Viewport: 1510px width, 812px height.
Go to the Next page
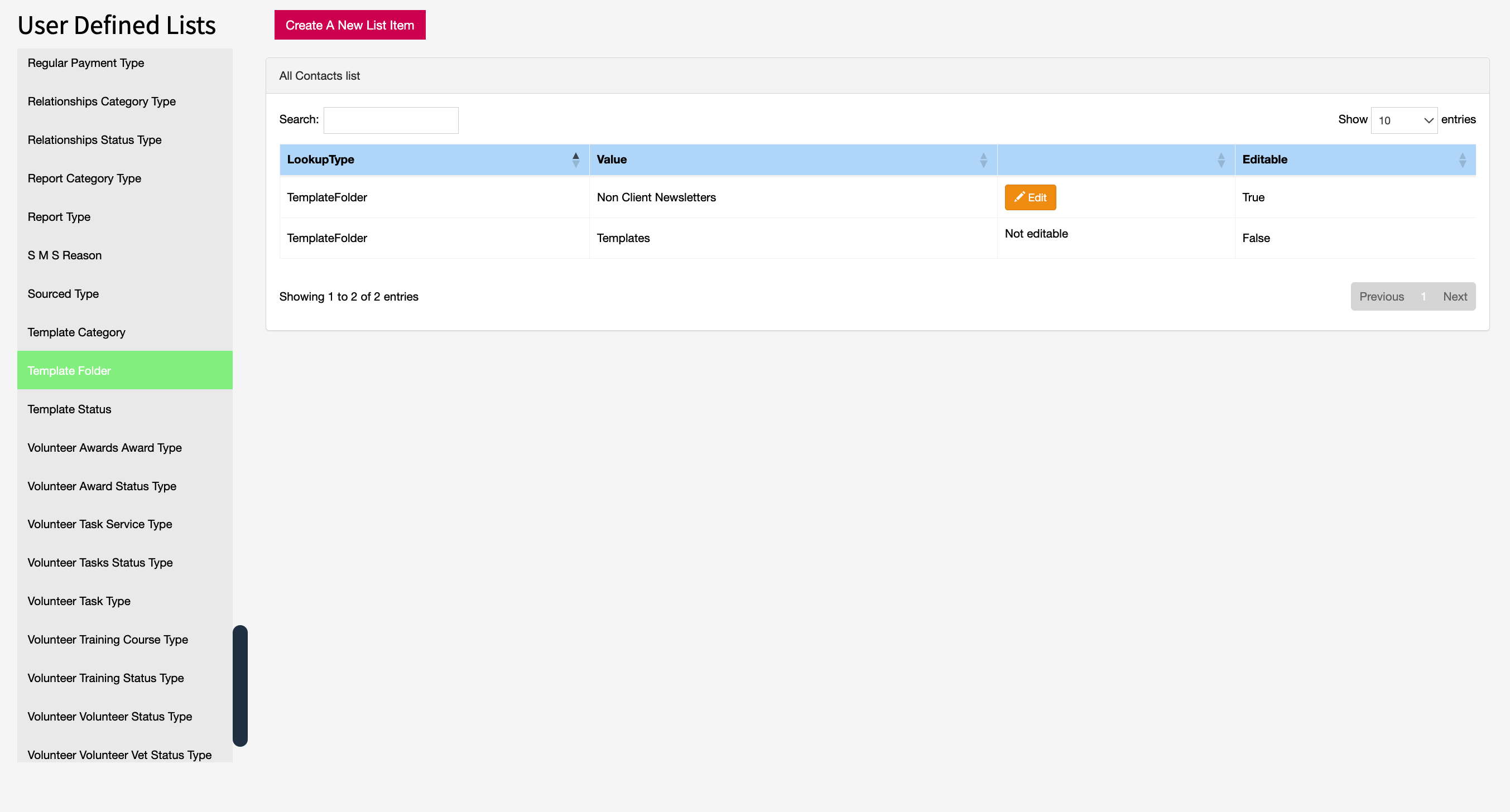point(1454,297)
